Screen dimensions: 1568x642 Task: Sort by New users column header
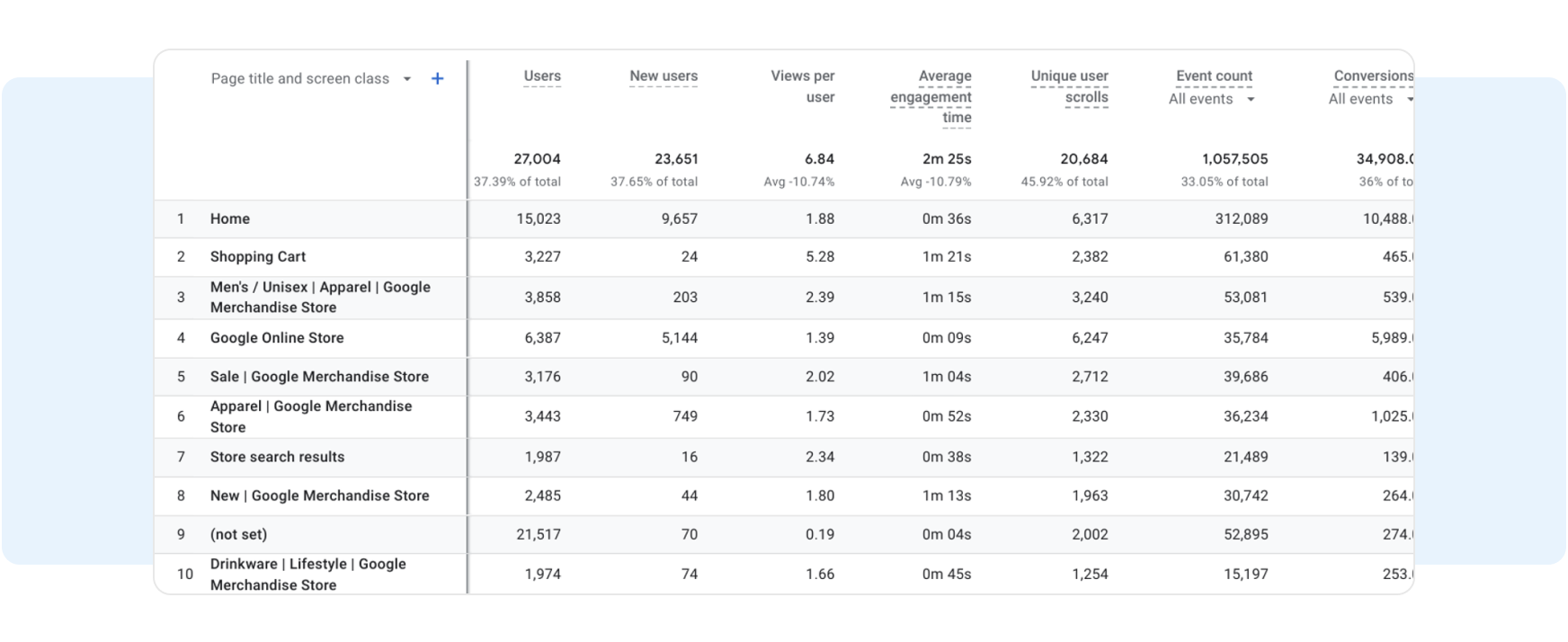click(663, 76)
